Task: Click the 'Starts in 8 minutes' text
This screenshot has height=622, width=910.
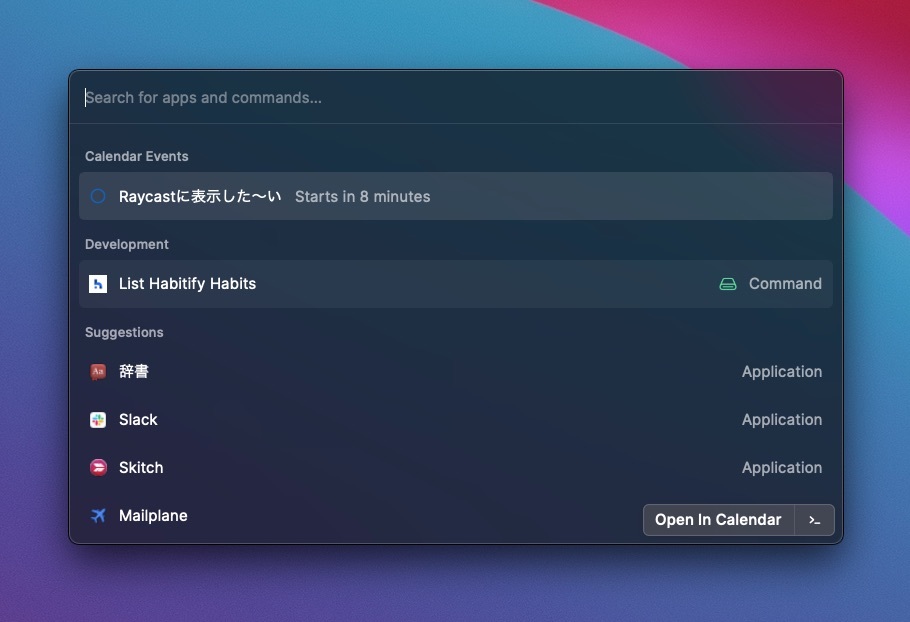Action: coord(362,197)
